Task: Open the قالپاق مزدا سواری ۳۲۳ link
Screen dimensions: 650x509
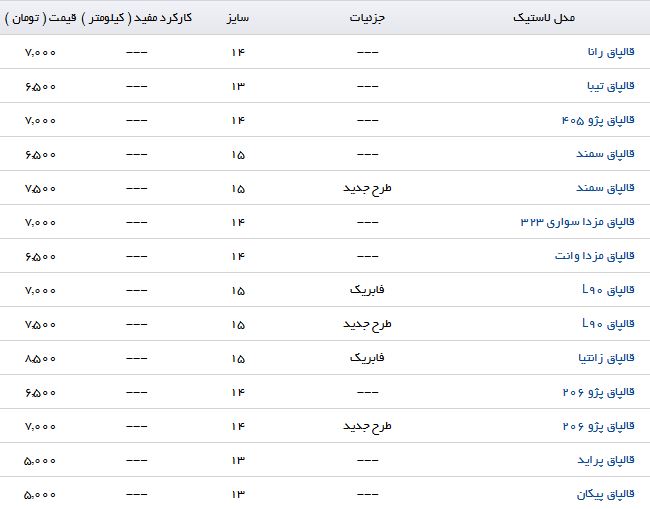Action: 577,222
